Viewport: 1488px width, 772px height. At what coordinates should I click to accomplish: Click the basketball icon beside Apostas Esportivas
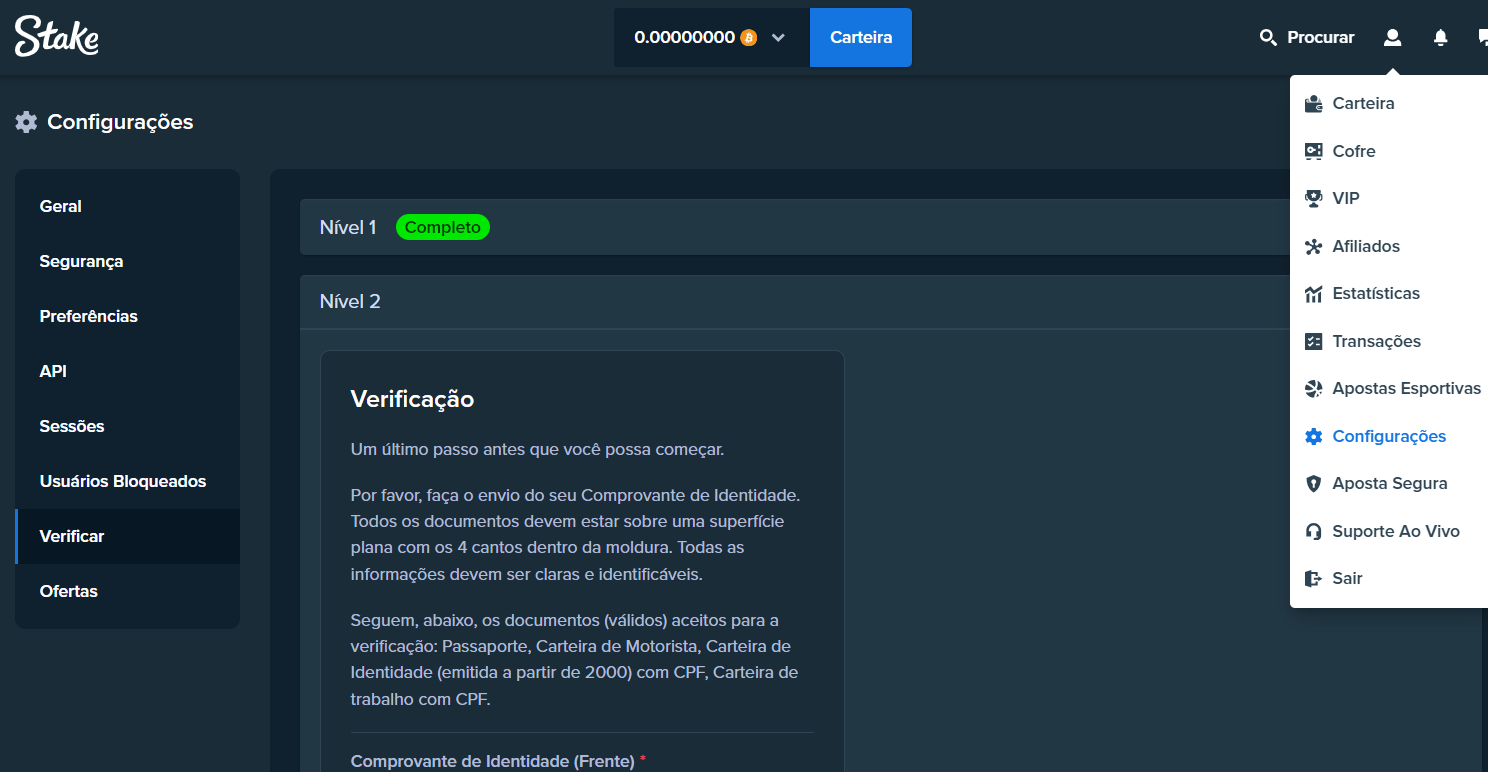point(1314,388)
